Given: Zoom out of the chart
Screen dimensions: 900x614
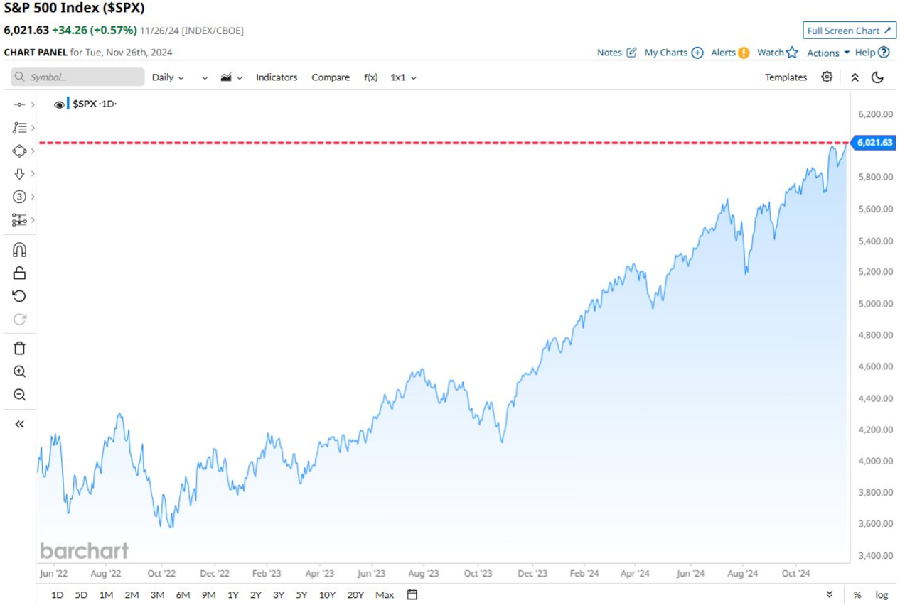Looking at the screenshot, I should pyautogui.click(x=19, y=395).
